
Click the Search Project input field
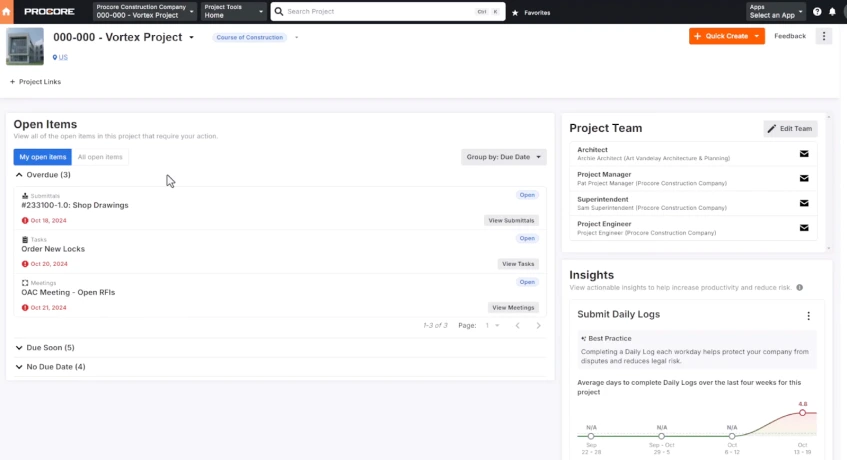[x=388, y=11]
